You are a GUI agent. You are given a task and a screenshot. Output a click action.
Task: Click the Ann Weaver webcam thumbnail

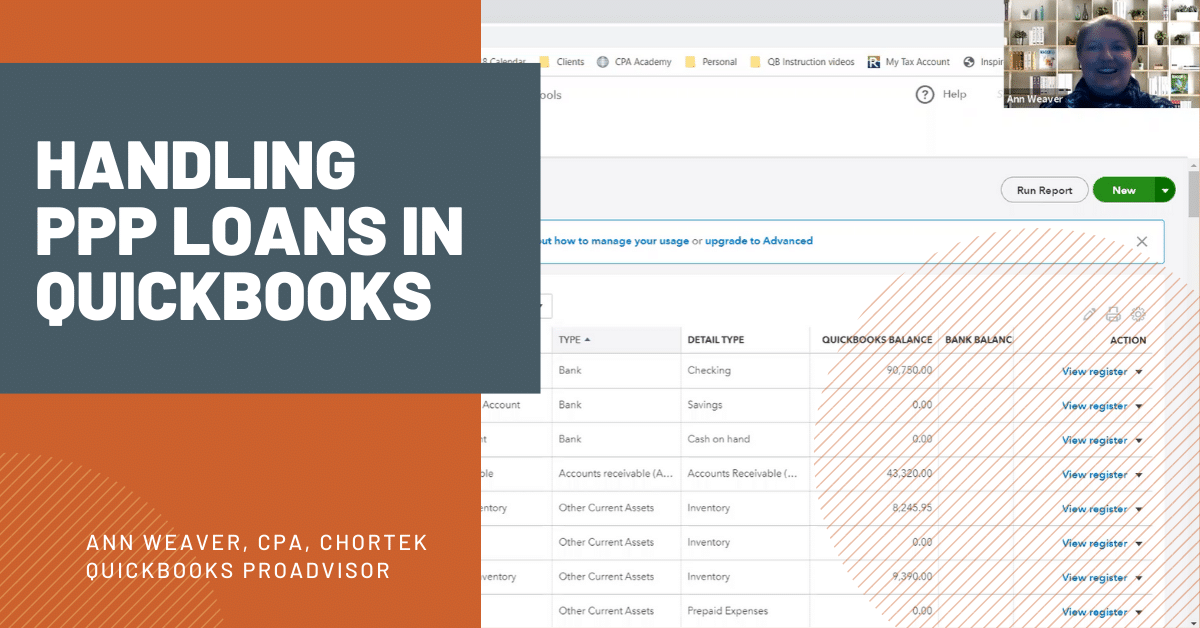click(x=1101, y=53)
